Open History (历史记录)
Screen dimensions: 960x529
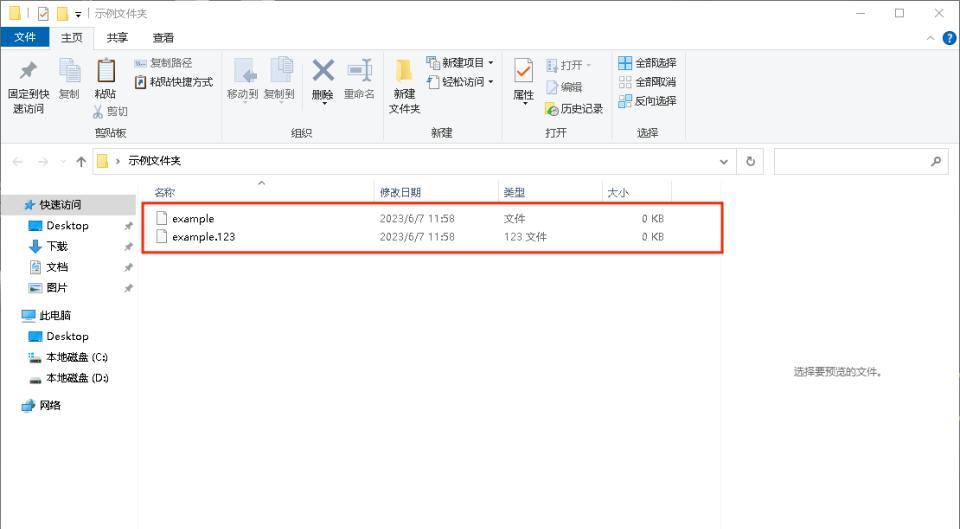574,108
